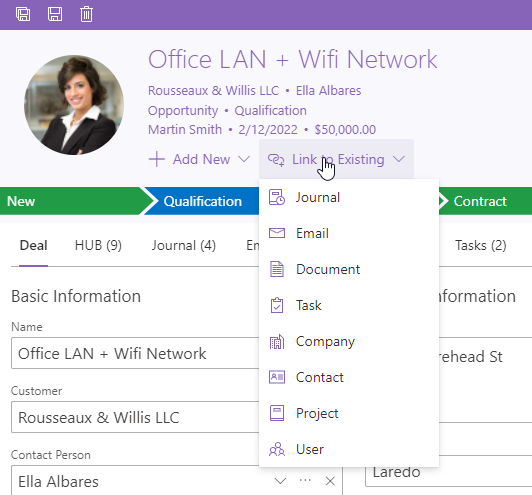Switch to the HUB (9) tab

click(x=98, y=245)
